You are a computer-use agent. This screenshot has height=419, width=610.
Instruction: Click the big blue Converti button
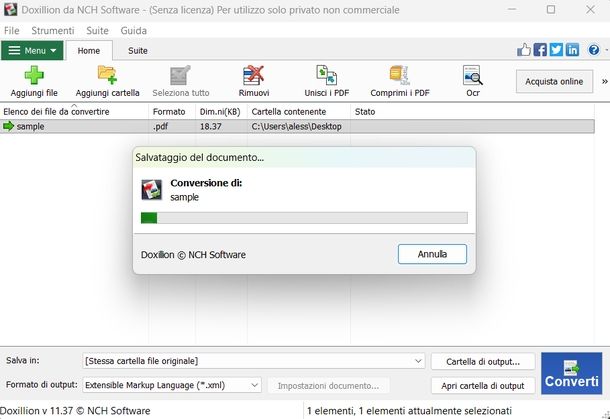(x=571, y=373)
